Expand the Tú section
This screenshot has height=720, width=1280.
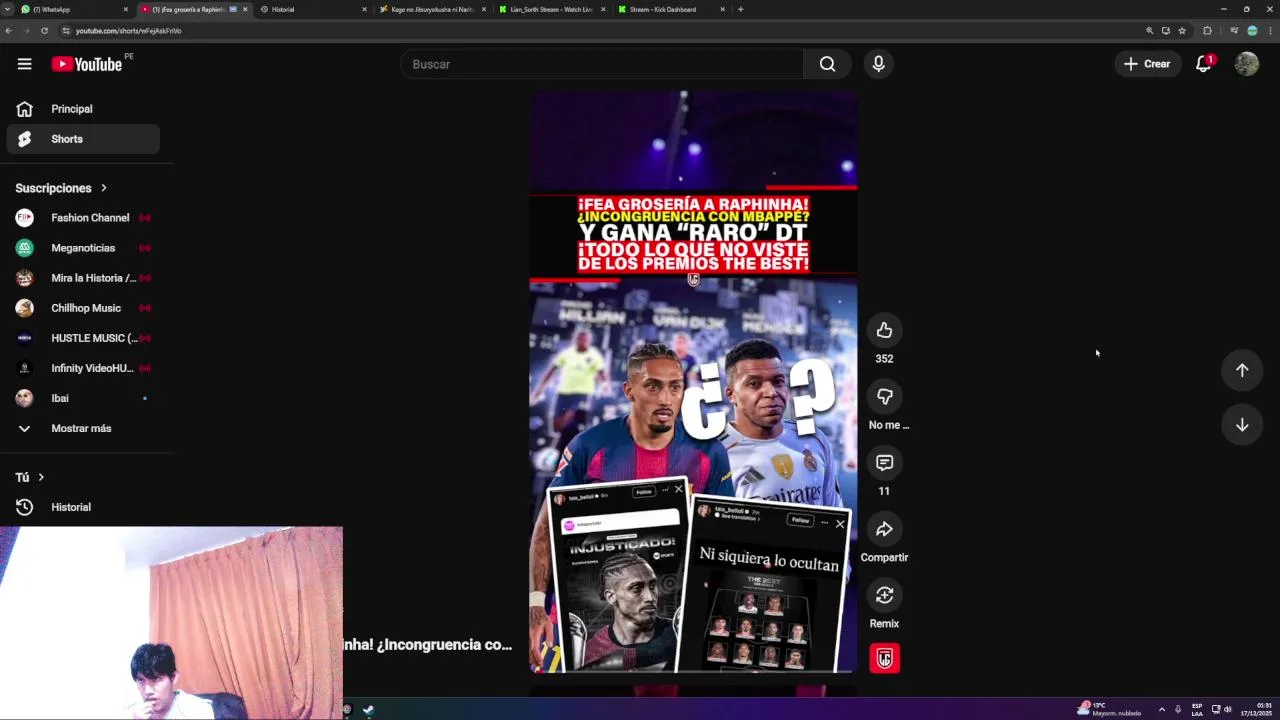click(x=30, y=477)
